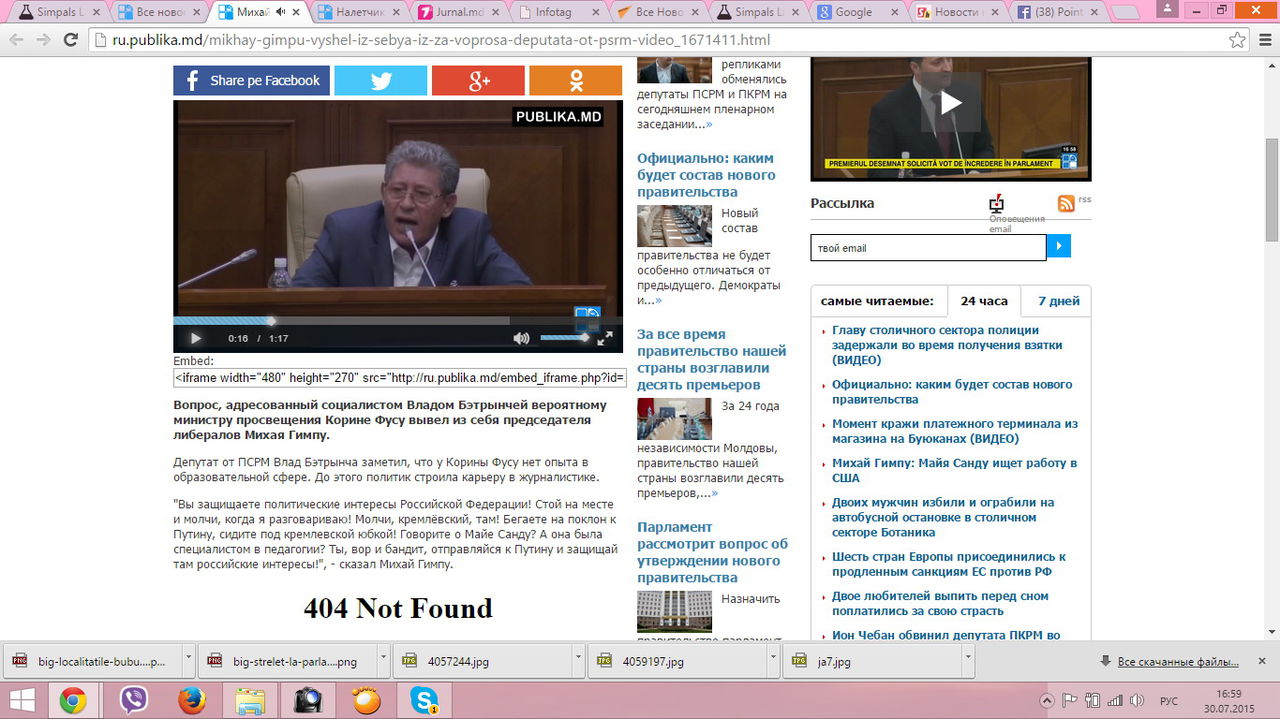Expand dropdown for big-strelet-la-parla download
The width and height of the screenshot is (1280, 719).
(x=383, y=661)
